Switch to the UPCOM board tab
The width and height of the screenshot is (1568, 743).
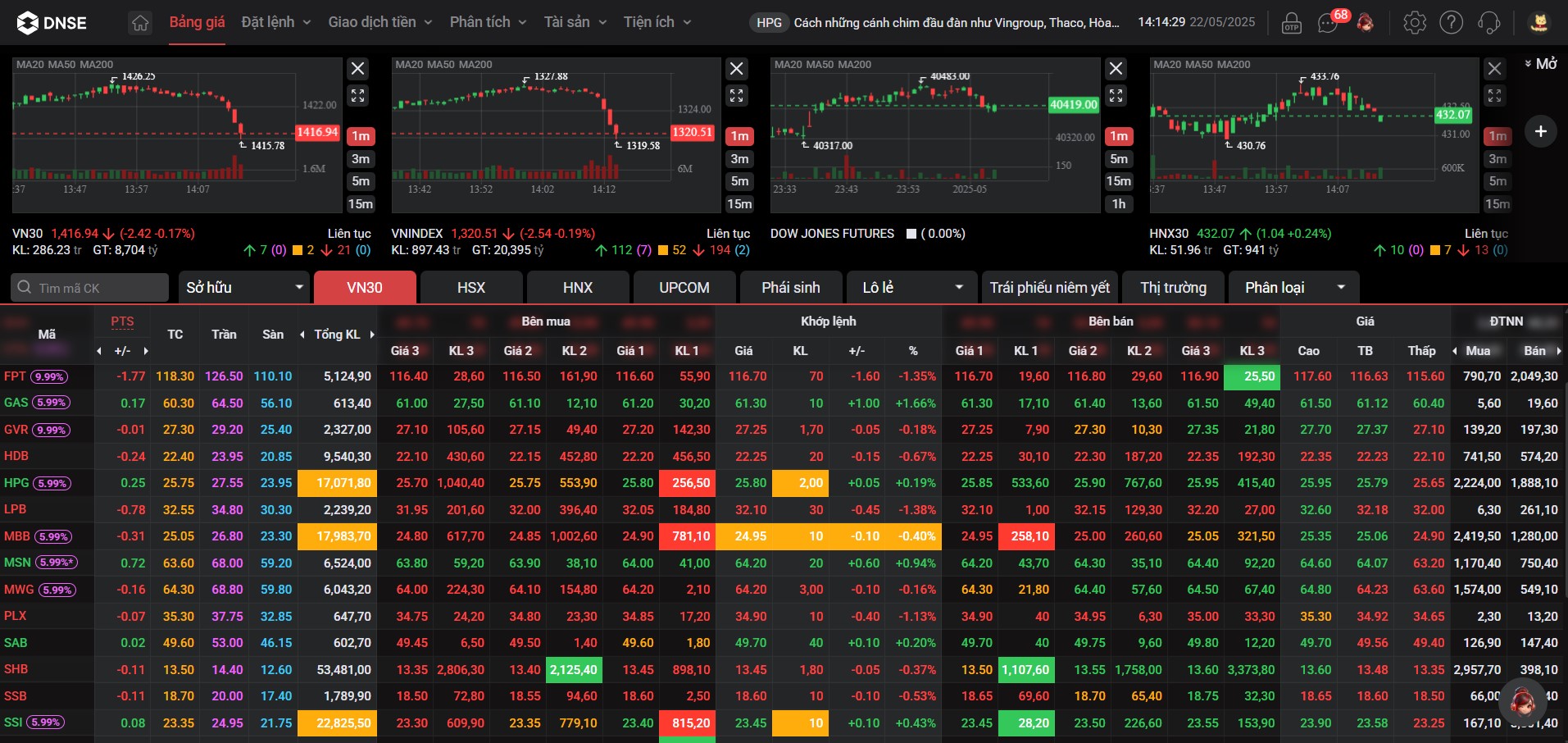click(684, 288)
